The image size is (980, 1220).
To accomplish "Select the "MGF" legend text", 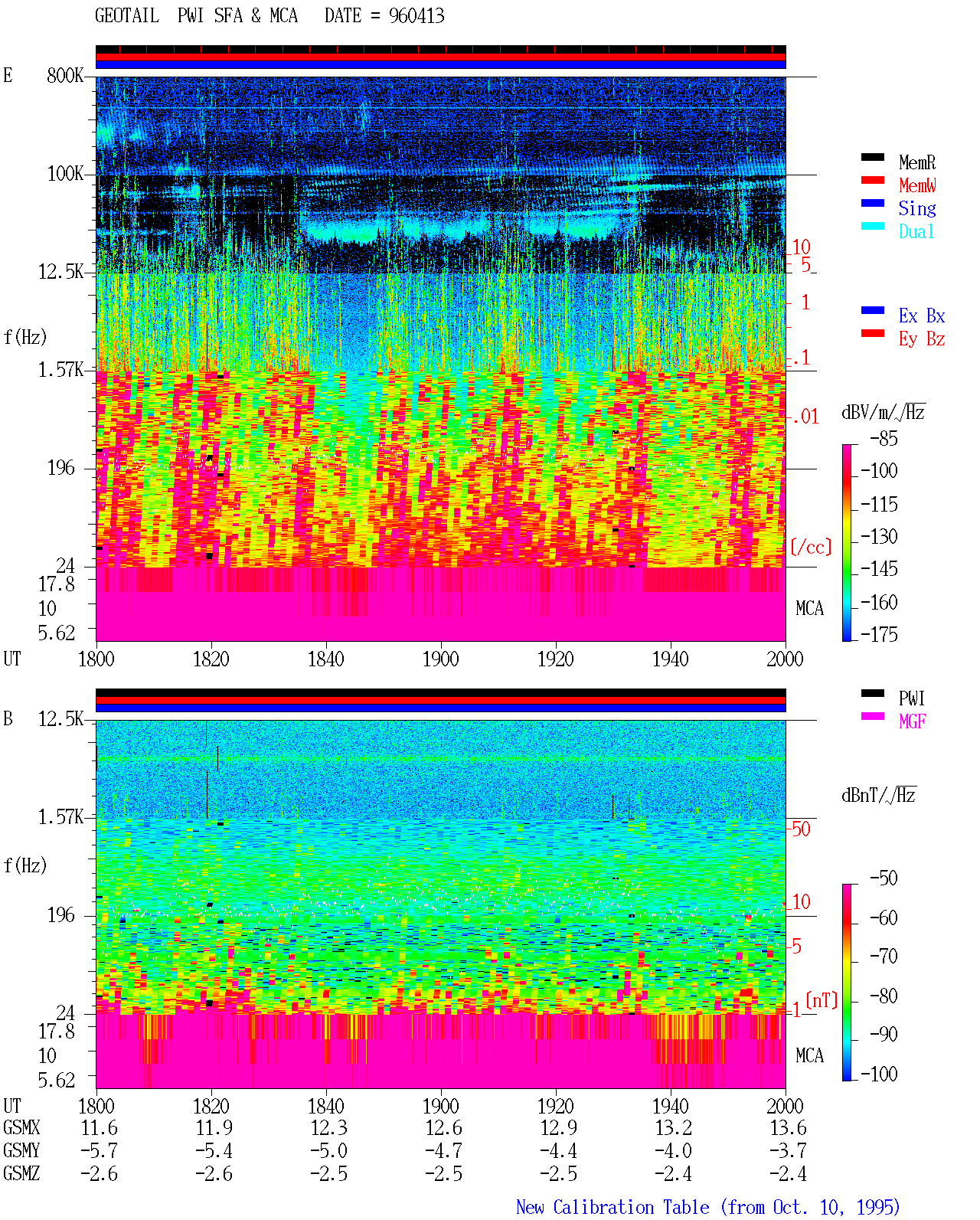I will pos(913,721).
